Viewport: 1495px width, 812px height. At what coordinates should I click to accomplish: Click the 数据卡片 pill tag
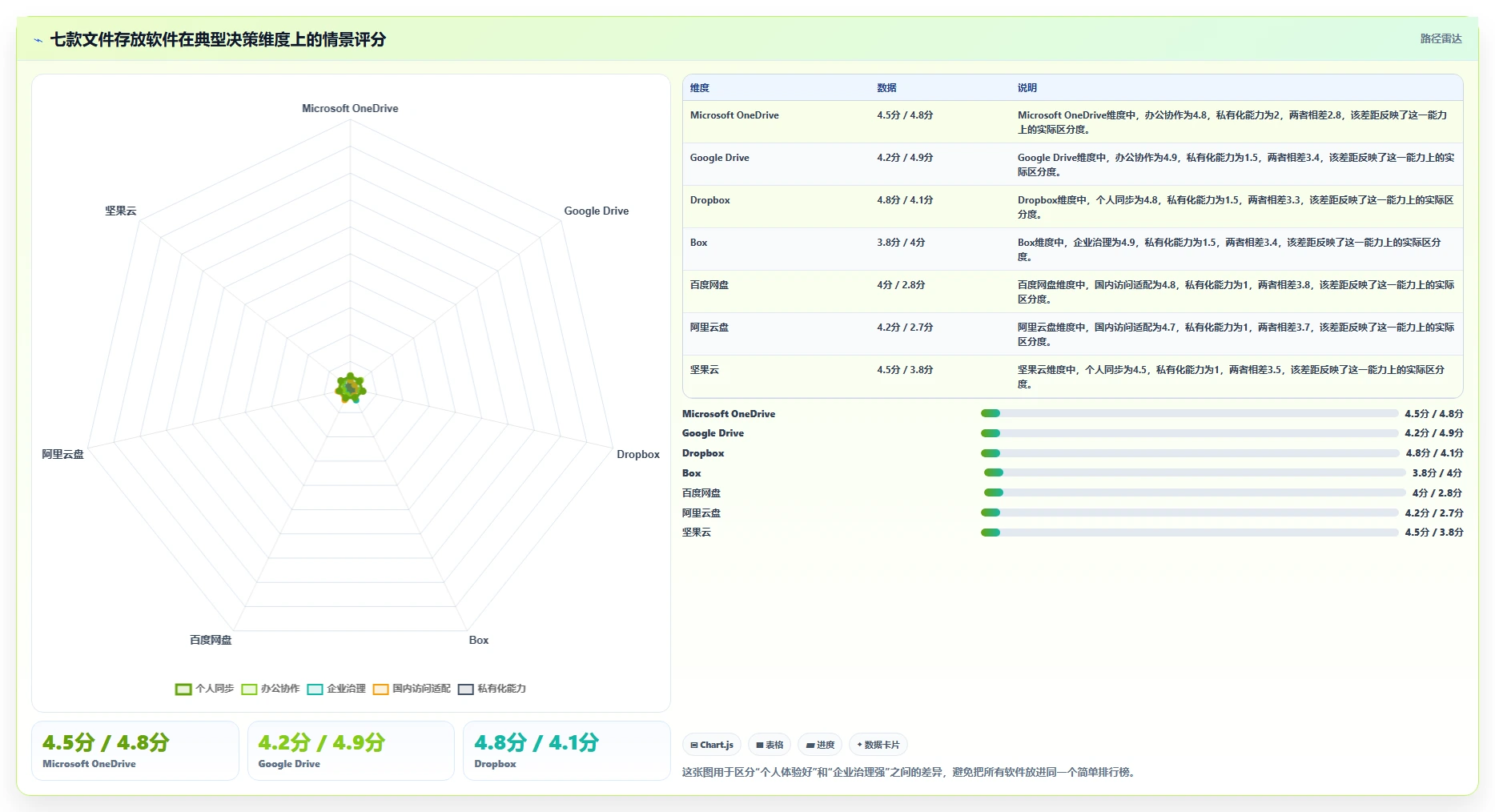click(878, 745)
